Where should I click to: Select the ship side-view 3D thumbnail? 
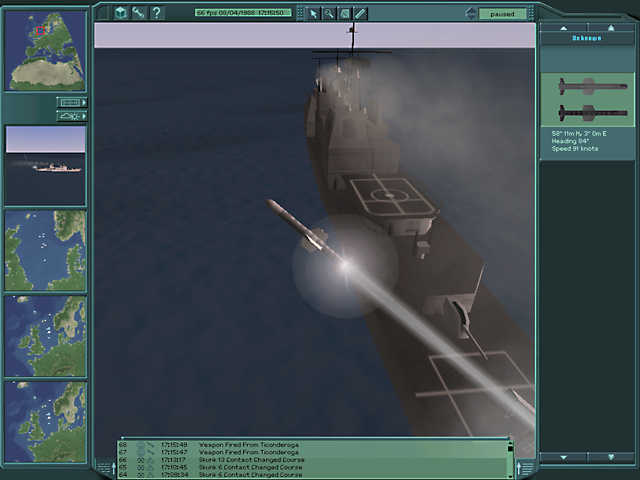point(45,165)
